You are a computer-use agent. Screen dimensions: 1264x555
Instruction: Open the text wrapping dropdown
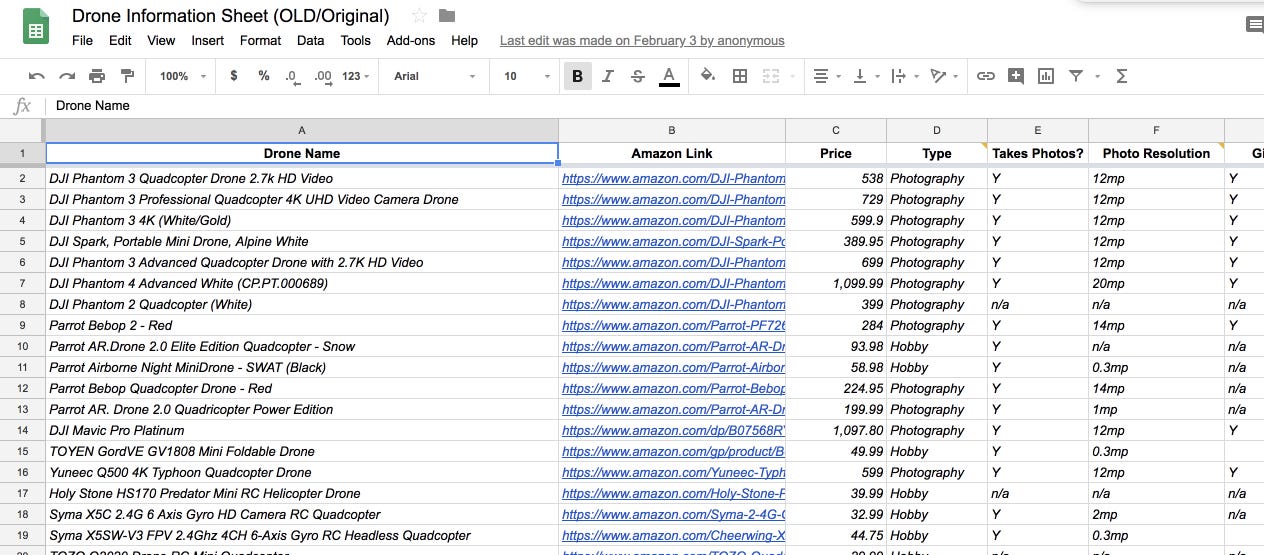point(903,76)
